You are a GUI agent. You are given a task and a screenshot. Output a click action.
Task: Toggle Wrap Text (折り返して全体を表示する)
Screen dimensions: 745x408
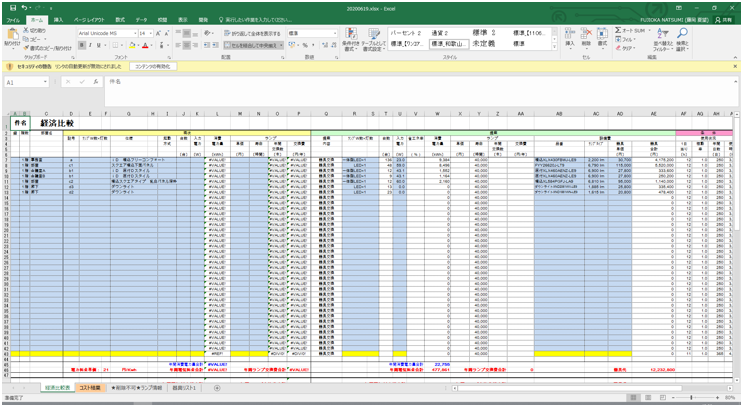[250, 32]
